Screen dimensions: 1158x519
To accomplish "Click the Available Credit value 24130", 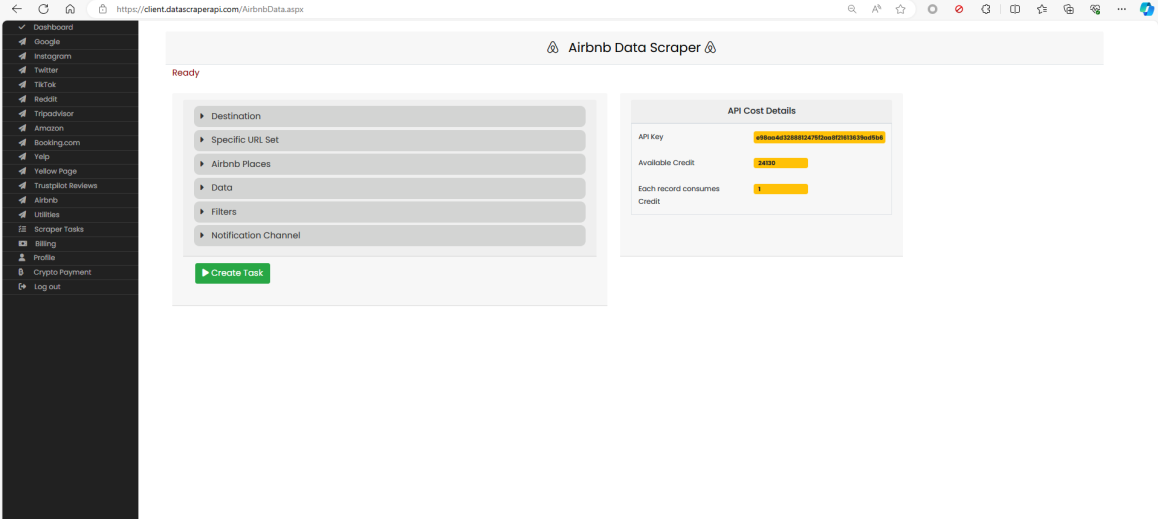I will pyautogui.click(x=781, y=163).
